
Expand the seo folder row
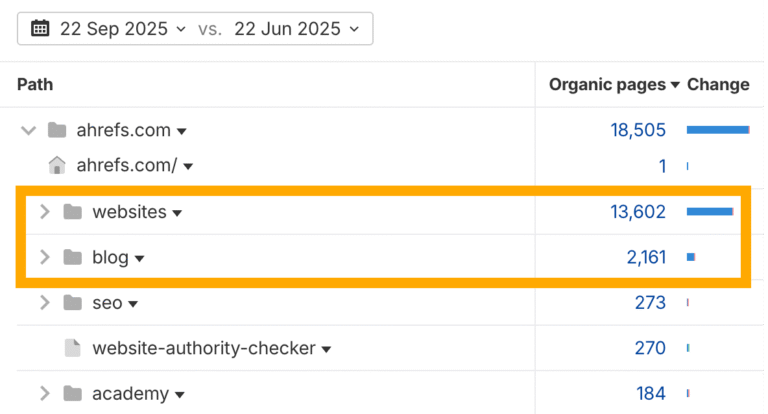44,303
